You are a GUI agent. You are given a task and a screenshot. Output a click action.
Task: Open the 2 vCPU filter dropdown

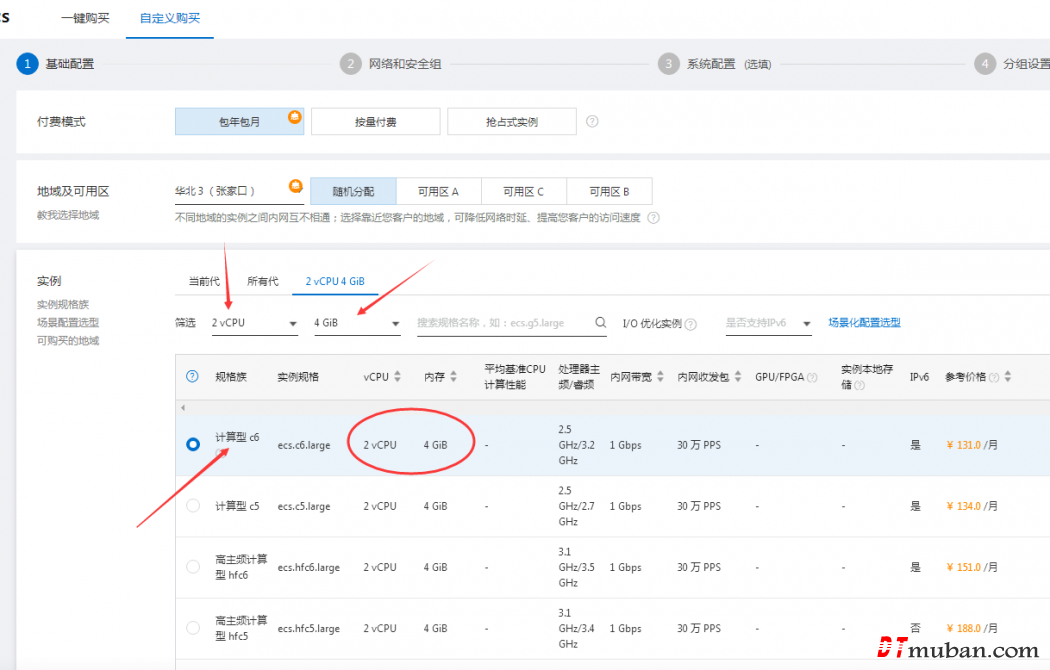point(254,323)
